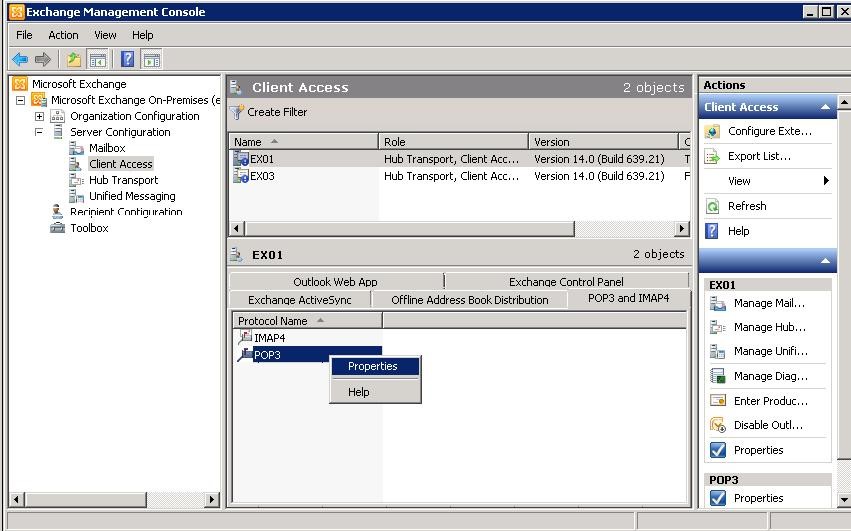
Task: Click the console tree scrollbar left arrow
Action: [16, 500]
